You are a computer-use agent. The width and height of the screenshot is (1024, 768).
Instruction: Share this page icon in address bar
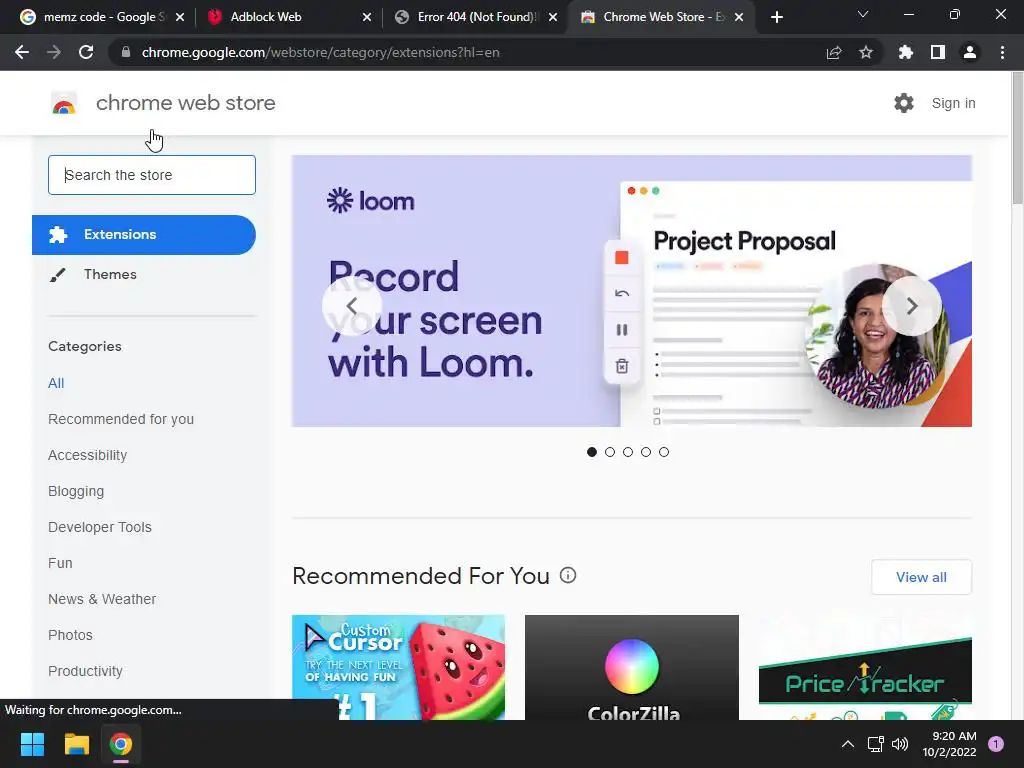[834, 52]
